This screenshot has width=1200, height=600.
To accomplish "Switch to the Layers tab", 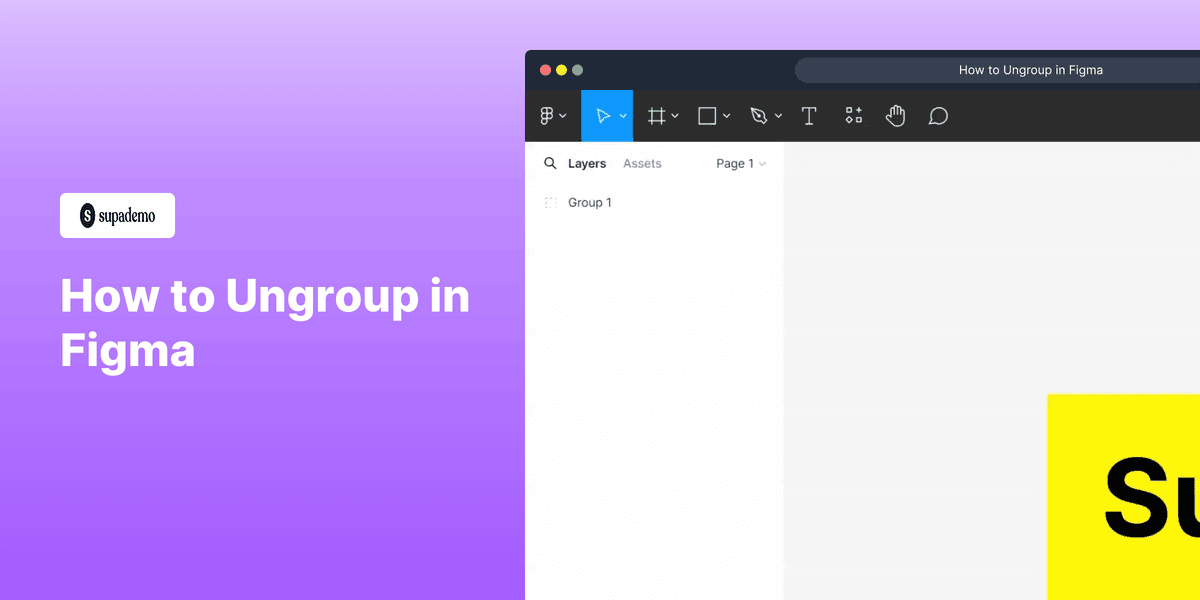I will (x=588, y=163).
